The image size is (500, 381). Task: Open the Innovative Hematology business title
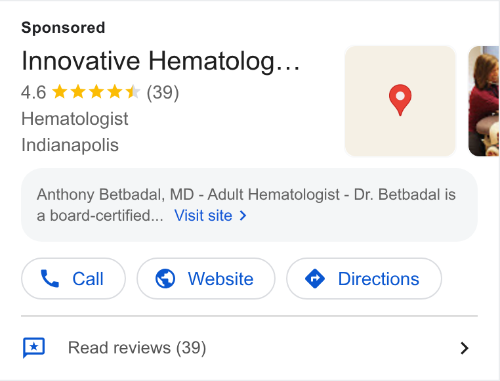coord(161,61)
